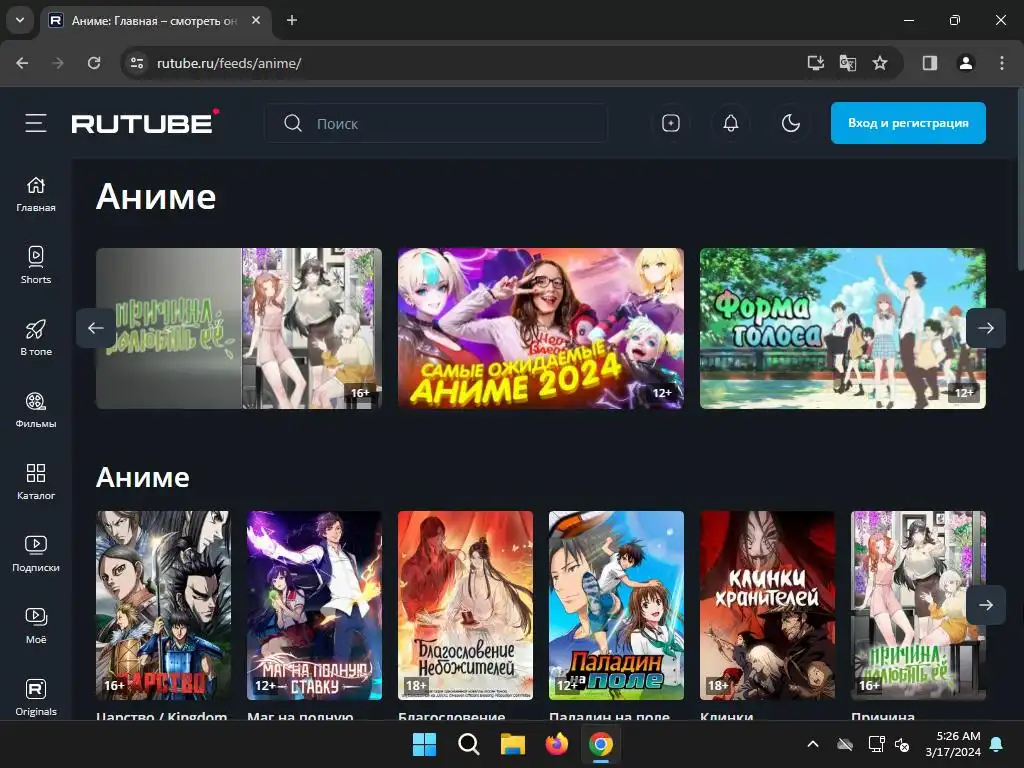Toggle dark theme moon icon
This screenshot has height=768, width=1024.
[x=791, y=123]
